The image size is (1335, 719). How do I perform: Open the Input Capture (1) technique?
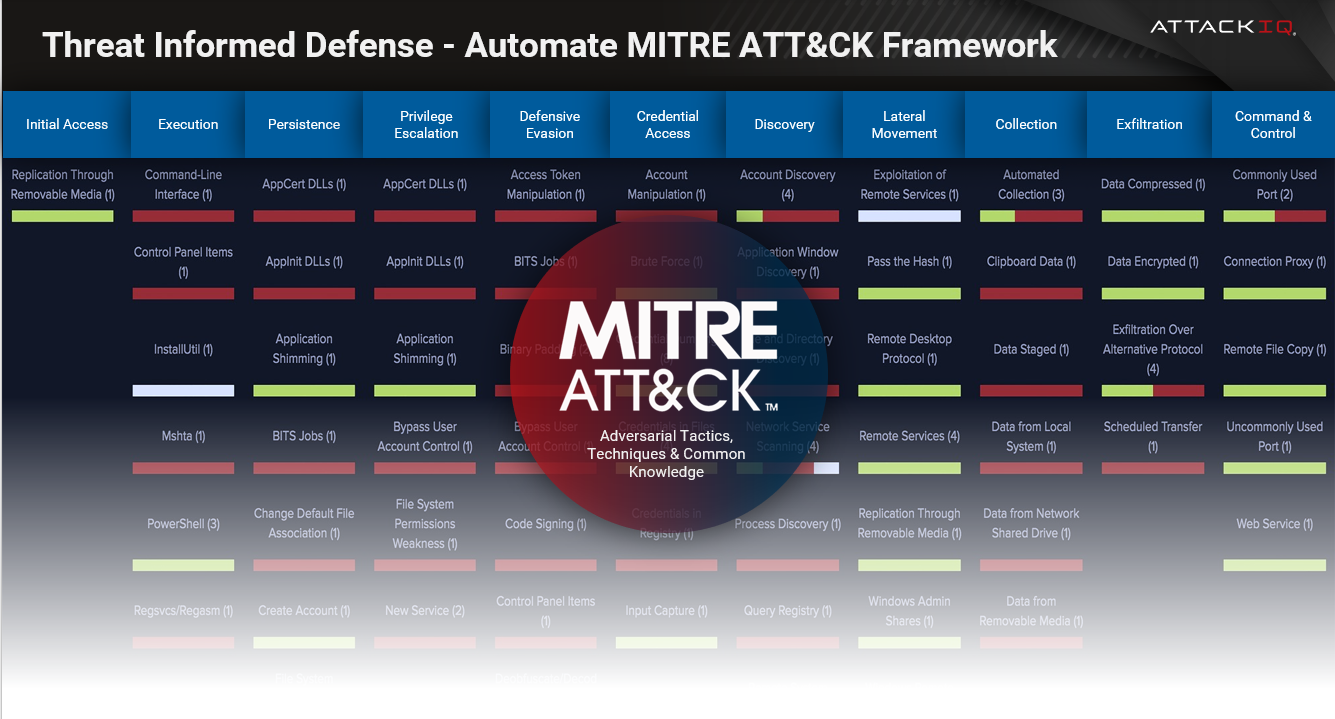667,610
